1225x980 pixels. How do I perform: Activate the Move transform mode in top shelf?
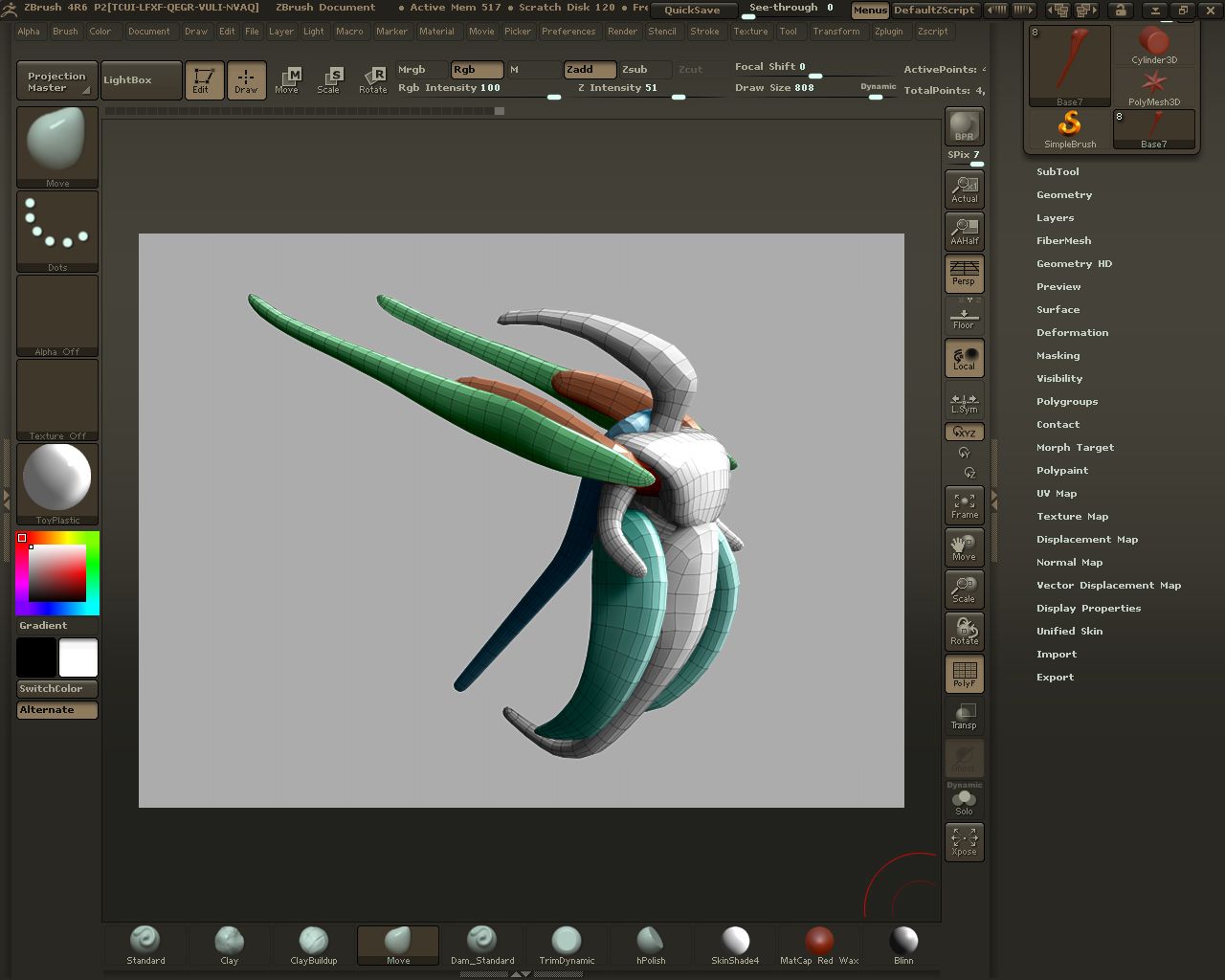[x=287, y=79]
